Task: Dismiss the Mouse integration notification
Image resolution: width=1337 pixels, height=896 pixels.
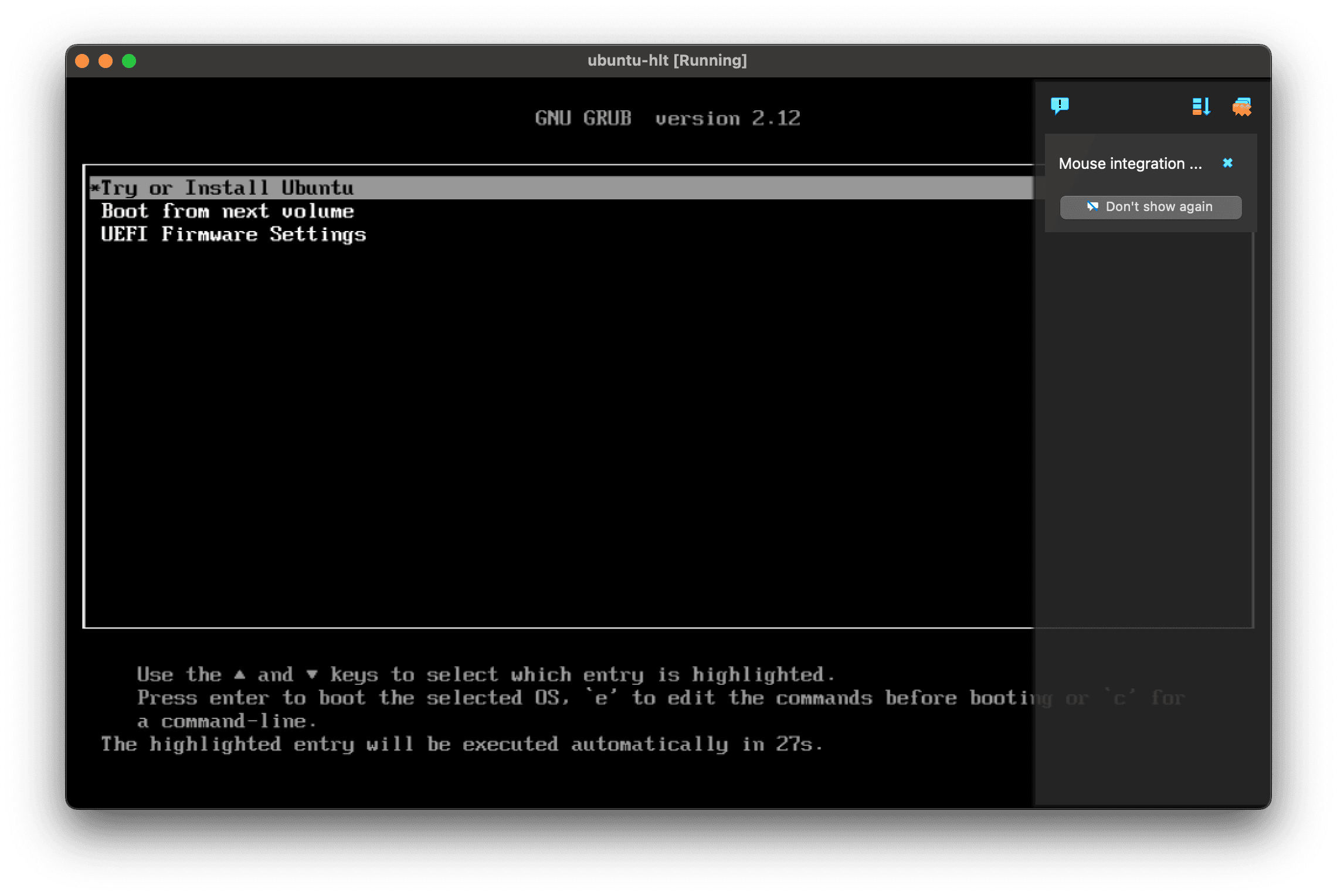Action: 1227,163
